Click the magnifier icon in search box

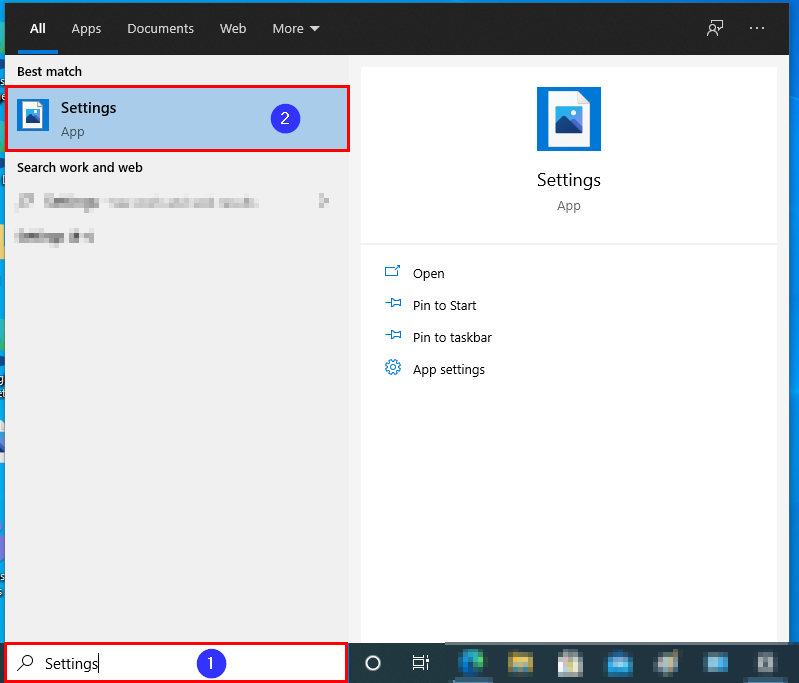click(25, 663)
